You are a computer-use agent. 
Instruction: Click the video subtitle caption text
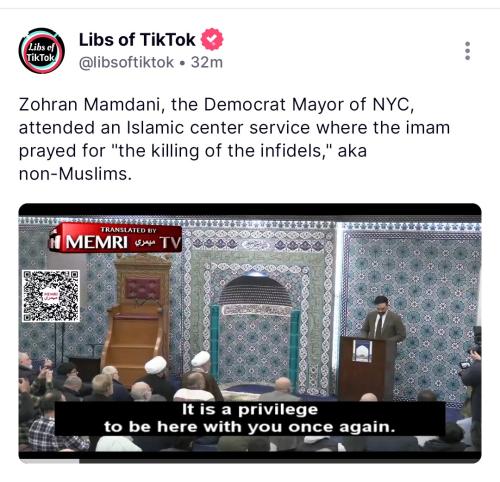click(250, 418)
